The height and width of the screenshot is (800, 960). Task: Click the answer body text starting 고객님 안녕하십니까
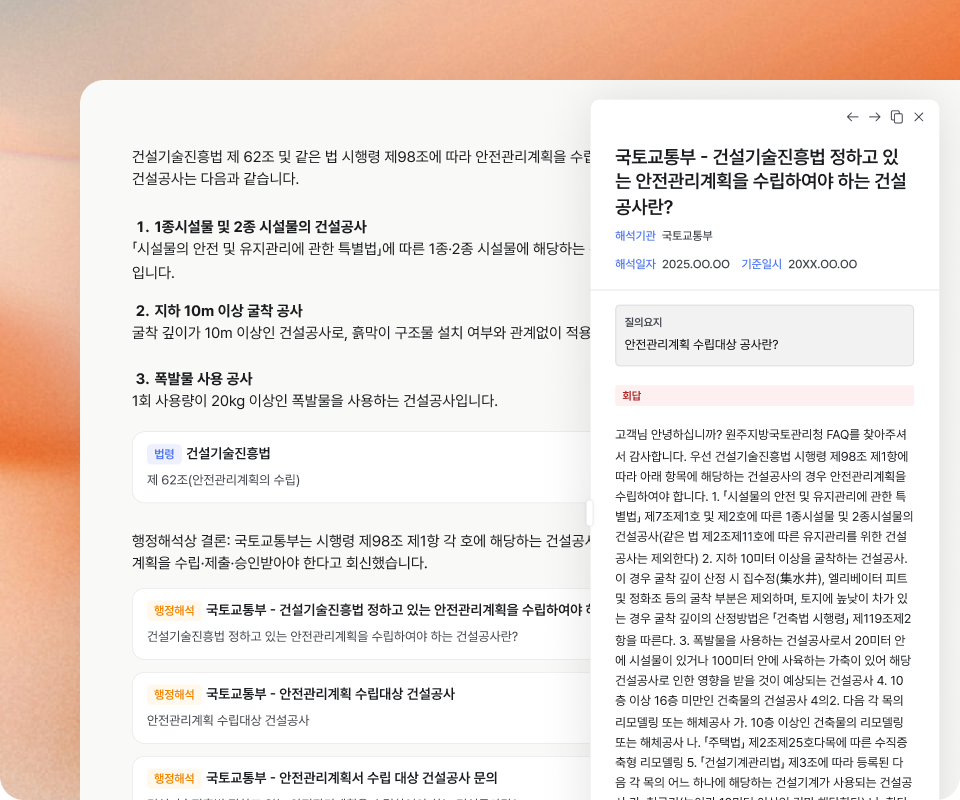pyautogui.click(x=764, y=612)
